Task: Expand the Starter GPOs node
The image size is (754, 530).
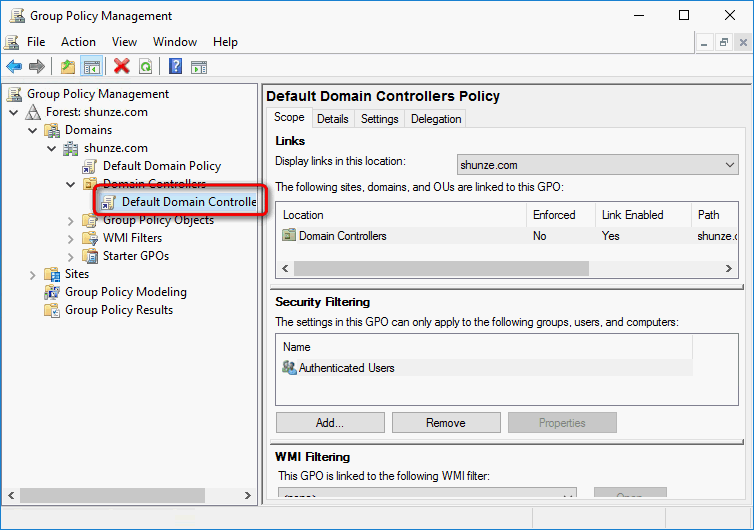Action: click(x=71, y=257)
